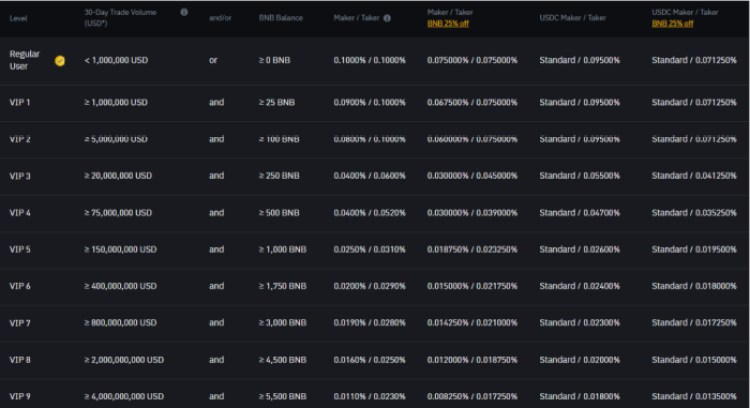
Task: Click the ≥ 250 BNB balance cell
Action: 279,176
